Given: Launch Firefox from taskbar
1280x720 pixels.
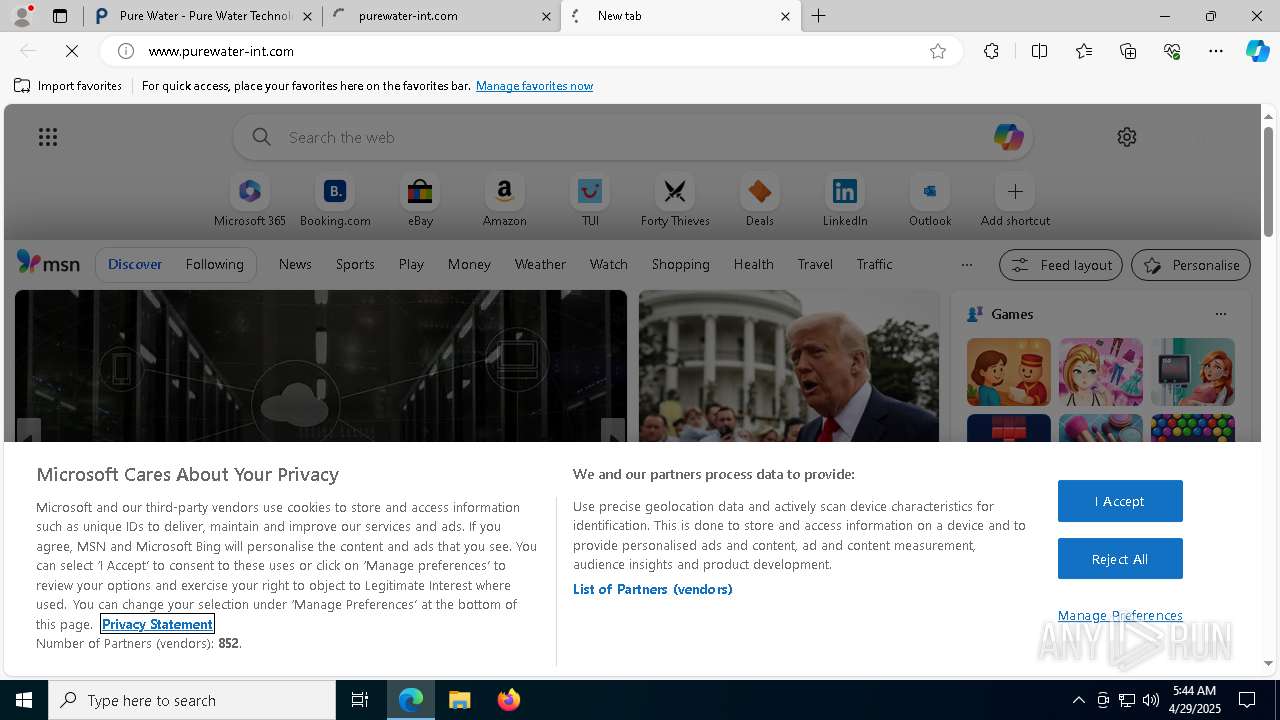Looking at the screenshot, I should (x=508, y=700).
